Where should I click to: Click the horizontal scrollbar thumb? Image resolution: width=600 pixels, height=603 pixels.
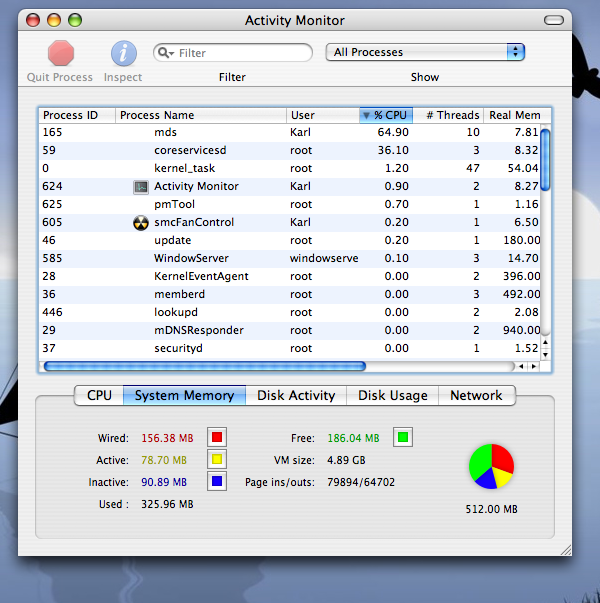[x=205, y=366]
